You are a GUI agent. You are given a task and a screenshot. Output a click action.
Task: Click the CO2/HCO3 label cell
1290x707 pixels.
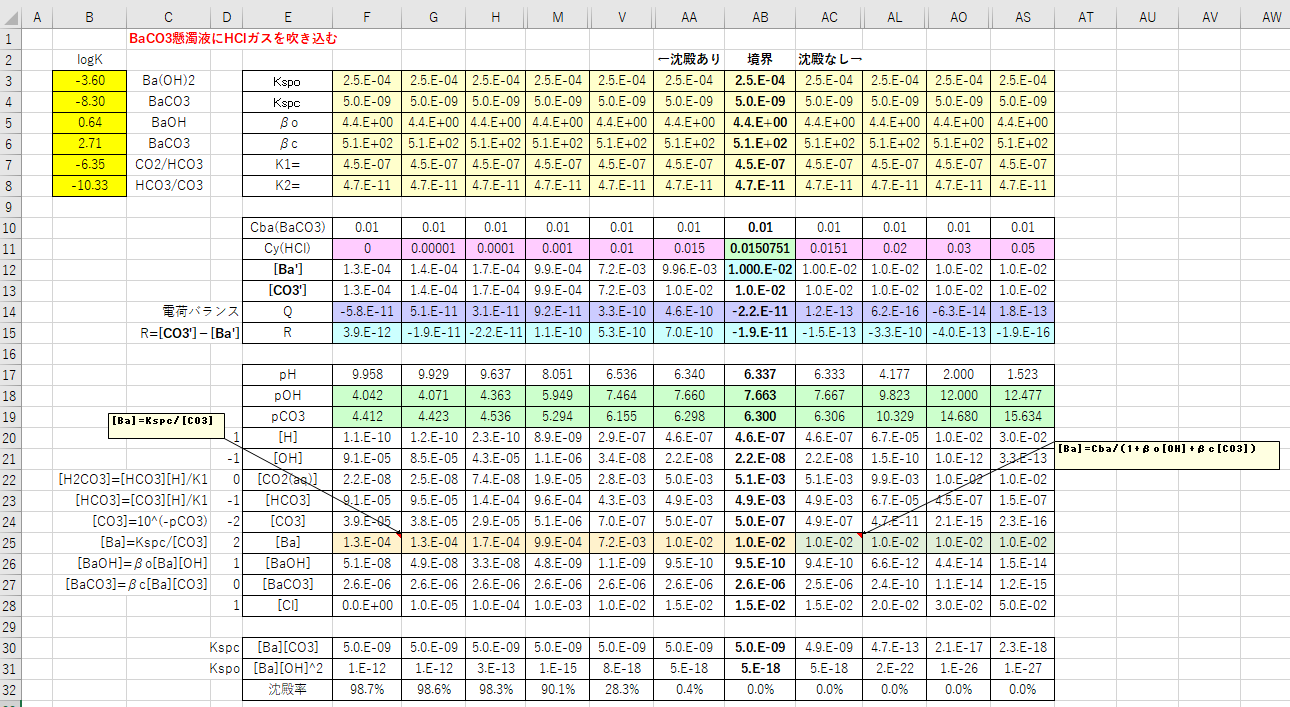(168, 164)
